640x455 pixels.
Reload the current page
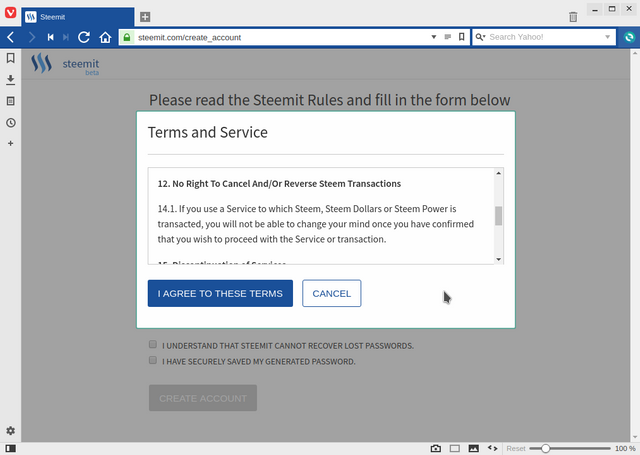[84, 37]
